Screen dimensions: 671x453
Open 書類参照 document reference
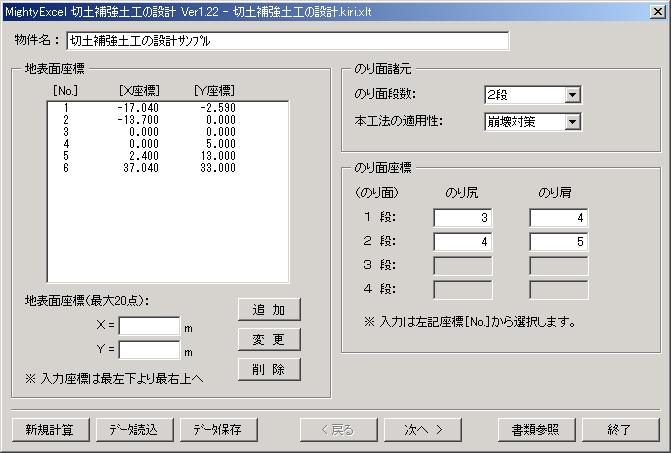tap(536, 429)
